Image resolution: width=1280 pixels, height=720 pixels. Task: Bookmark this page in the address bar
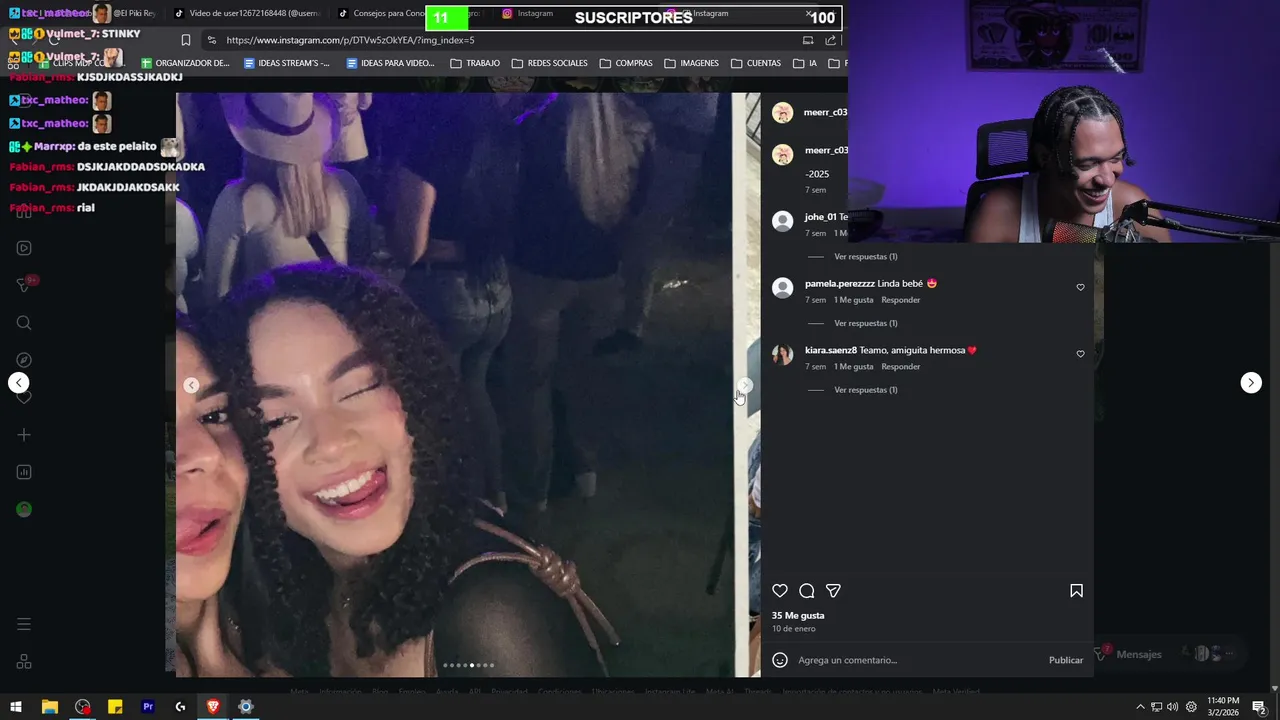(185, 40)
